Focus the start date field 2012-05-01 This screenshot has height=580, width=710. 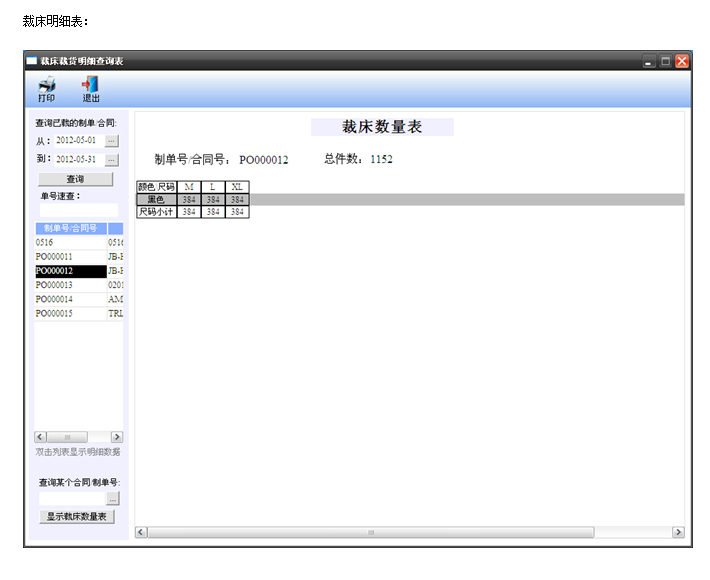[77, 141]
